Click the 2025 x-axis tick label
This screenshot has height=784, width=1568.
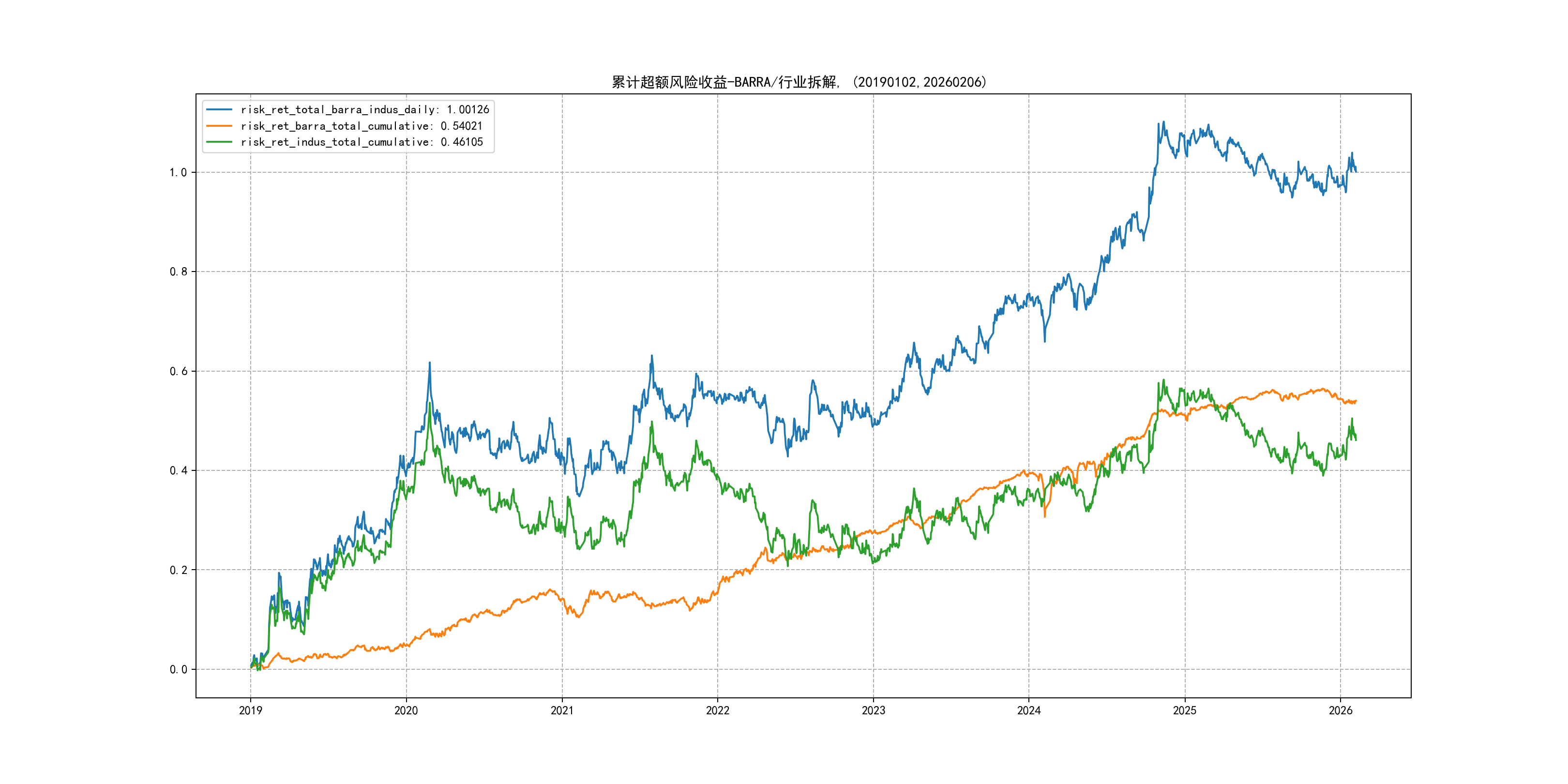coord(1185,710)
